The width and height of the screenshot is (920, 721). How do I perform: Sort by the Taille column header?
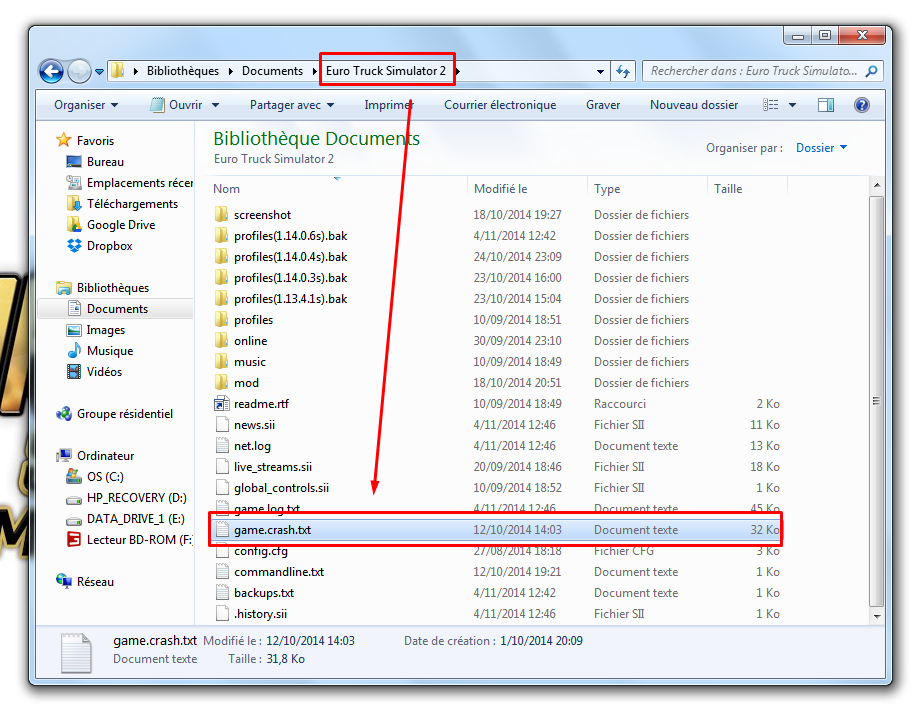(x=728, y=189)
